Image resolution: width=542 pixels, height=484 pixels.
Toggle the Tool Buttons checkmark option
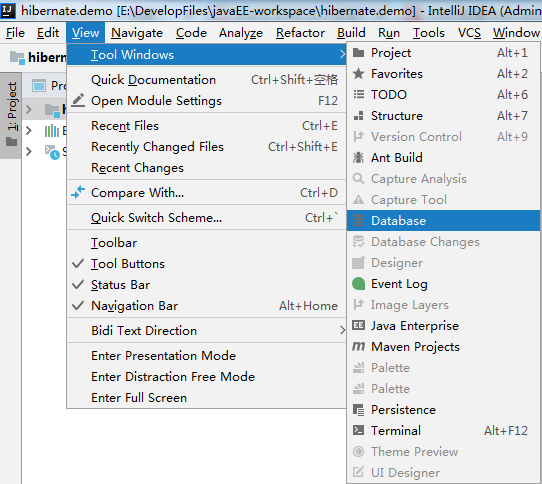coord(206,264)
